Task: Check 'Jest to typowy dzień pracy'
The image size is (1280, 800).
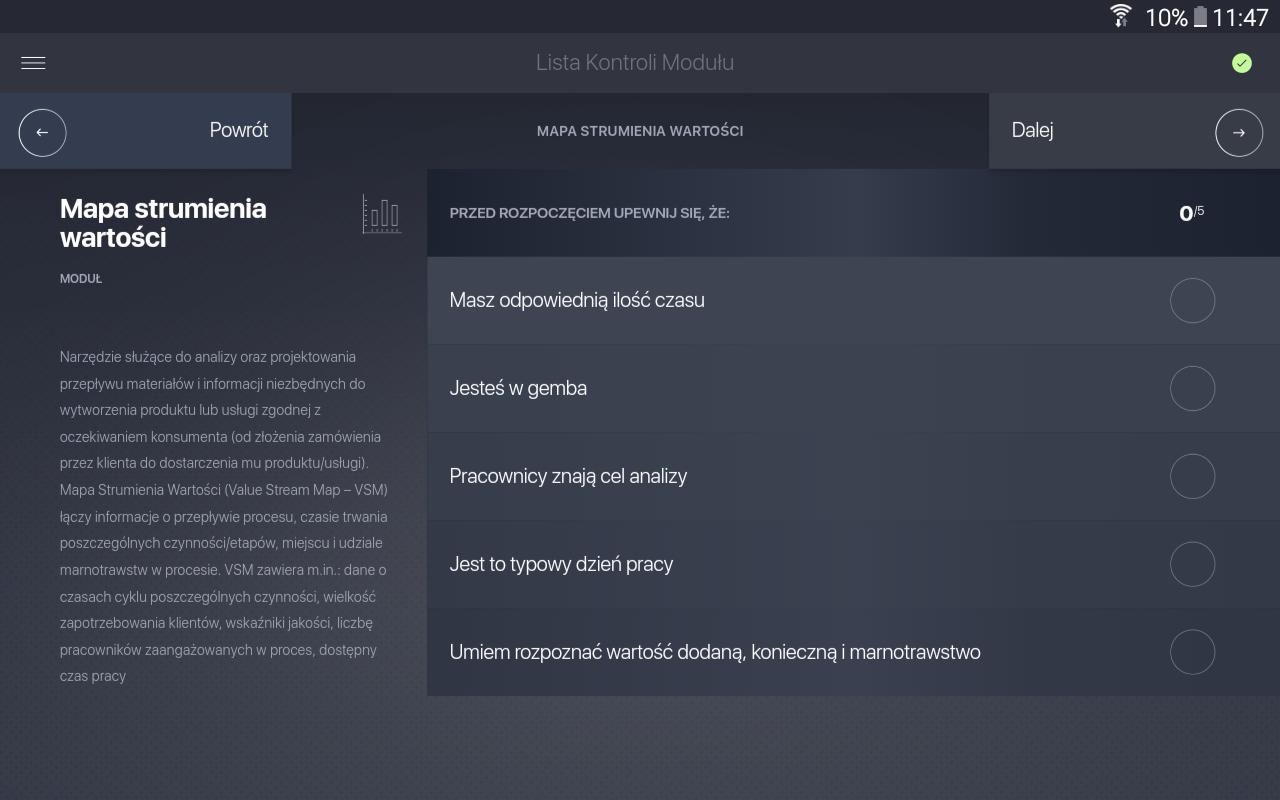Action: point(1192,565)
